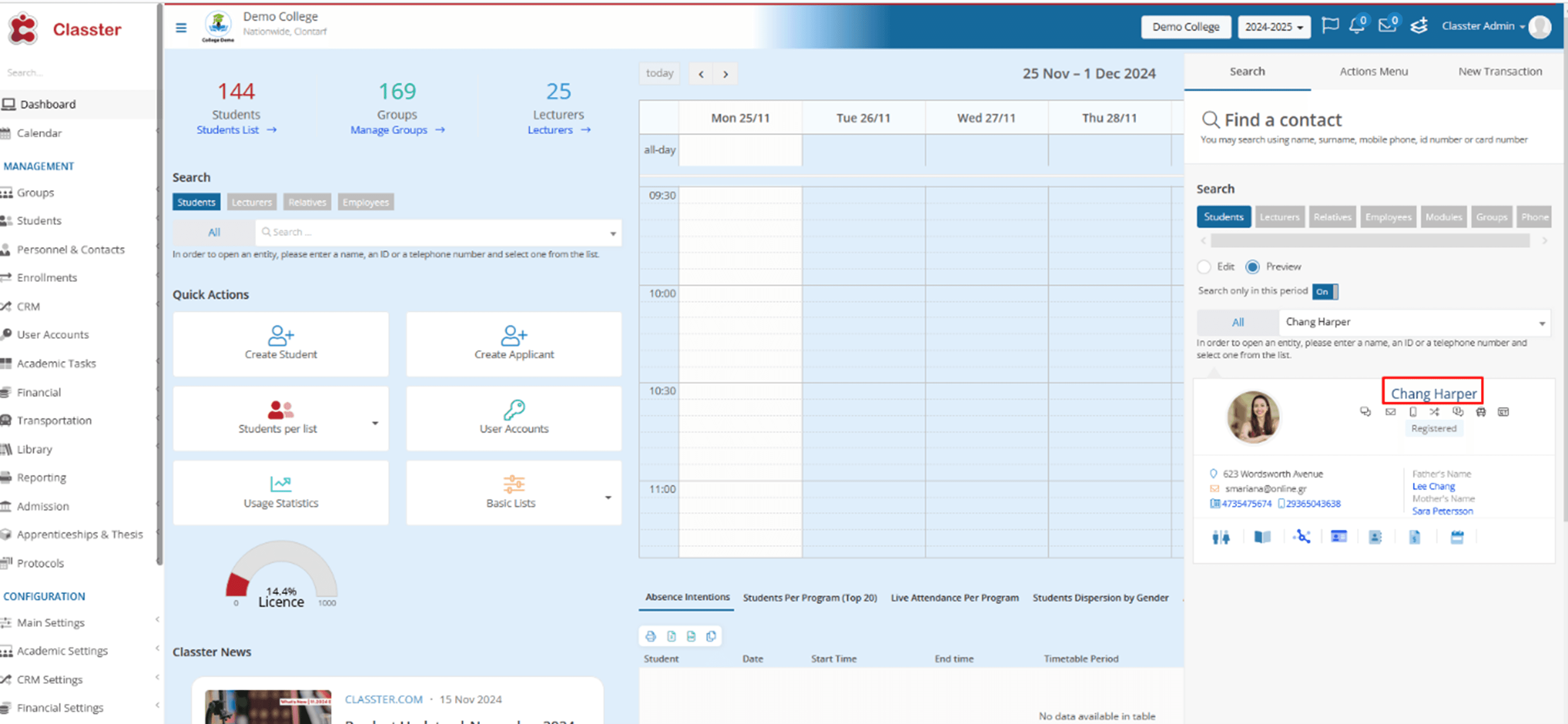Click the bus transportation icon on contact card
Screen dimensions: 1568x724
click(x=1481, y=412)
